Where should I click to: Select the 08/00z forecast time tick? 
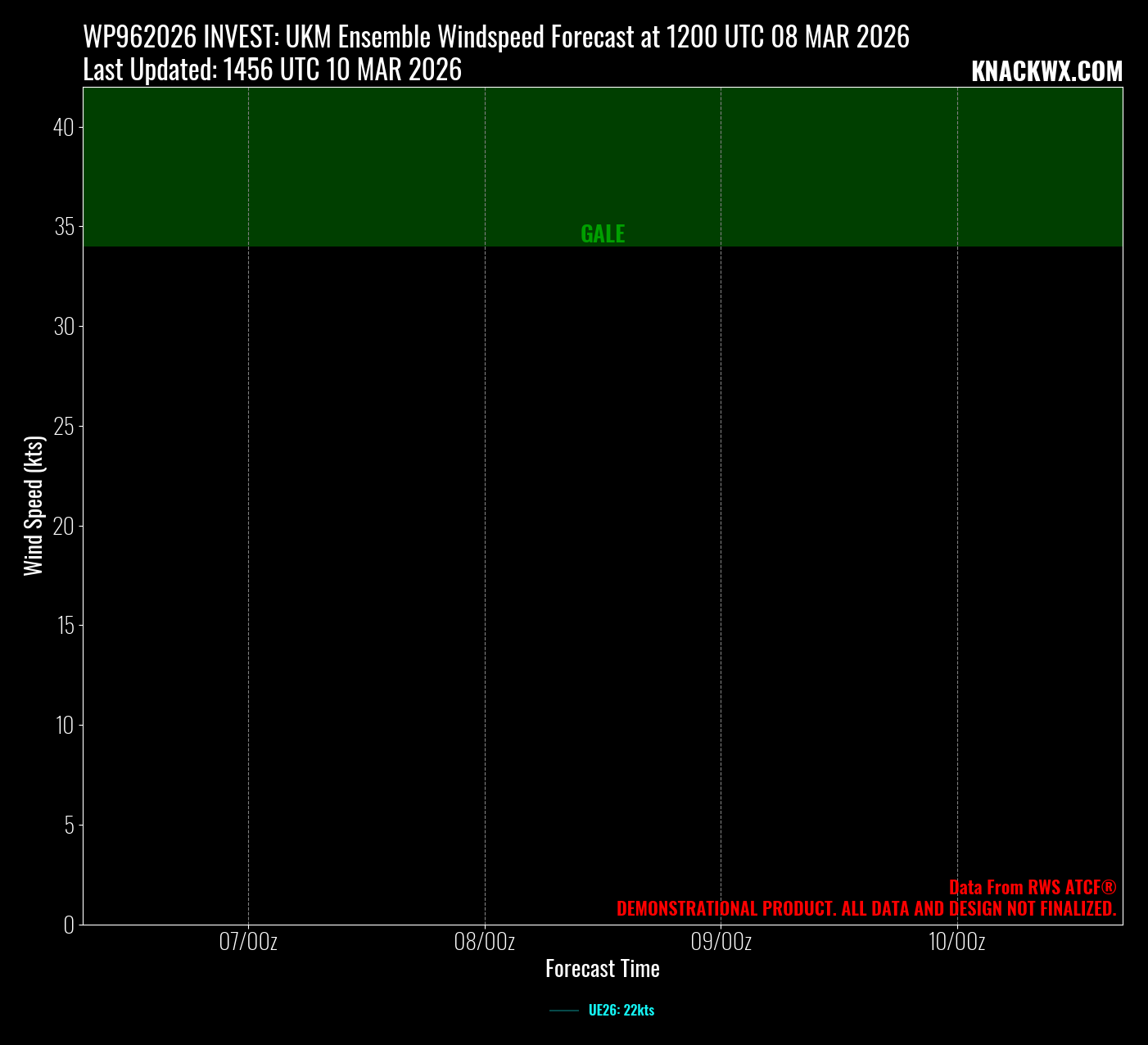(x=485, y=942)
